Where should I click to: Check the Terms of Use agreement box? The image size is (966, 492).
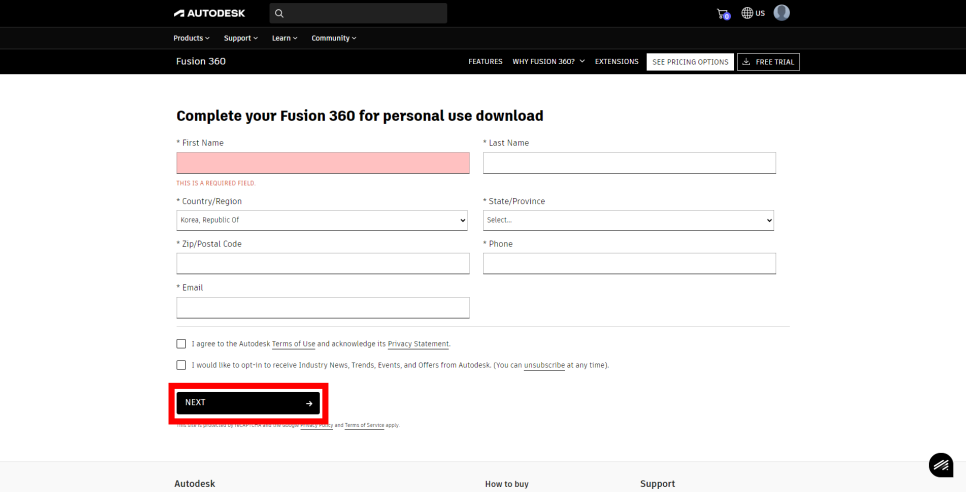click(181, 344)
